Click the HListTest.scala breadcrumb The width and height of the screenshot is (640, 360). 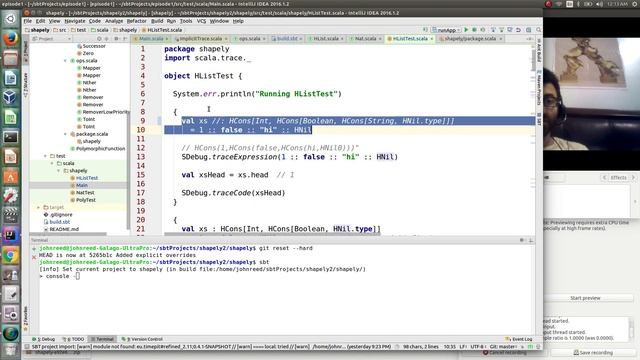click(162, 30)
